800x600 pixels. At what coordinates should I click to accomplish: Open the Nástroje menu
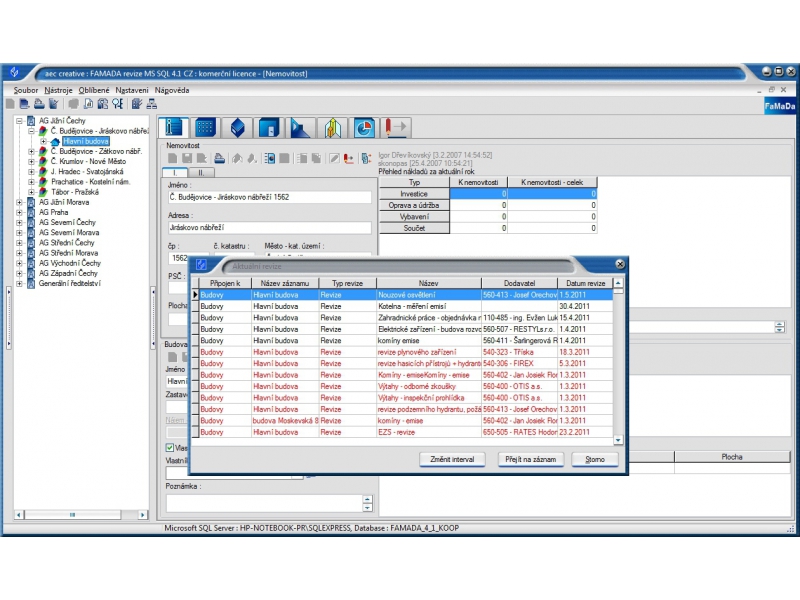pyautogui.click(x=59, y=90)
